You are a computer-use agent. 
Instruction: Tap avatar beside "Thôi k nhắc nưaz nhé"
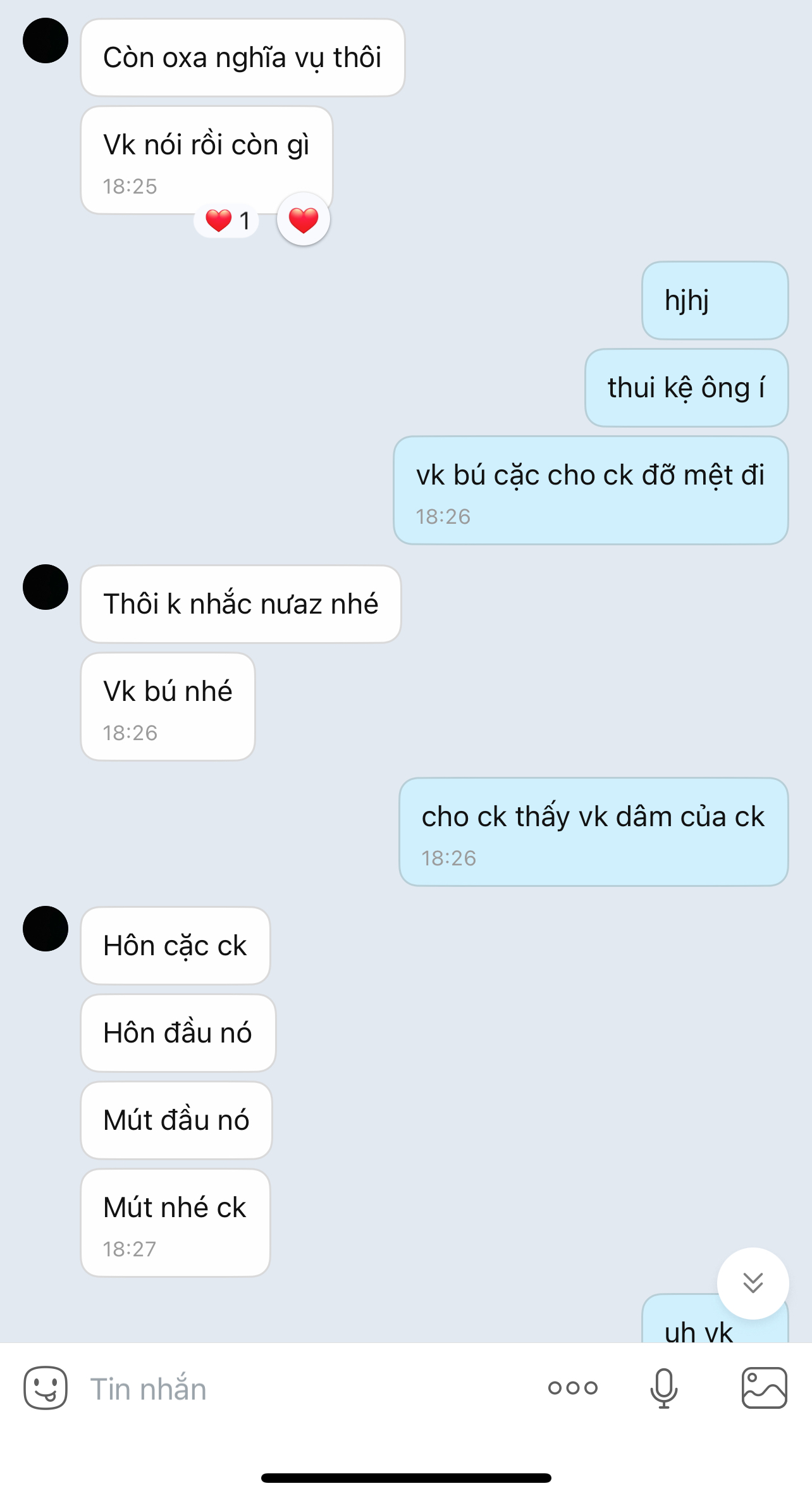coord(46,587)
